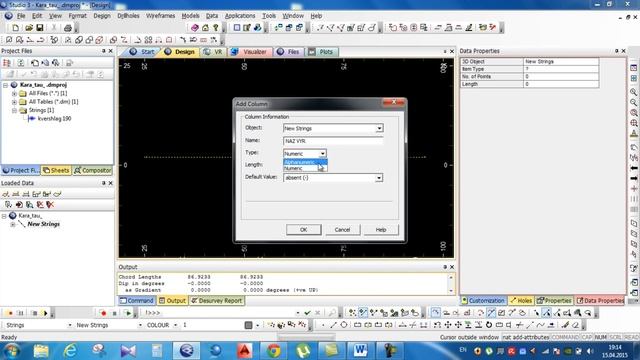The height and width of the screenshot is (360, 640).
Task: Save project with floppy disk icon
Action: (40, 28)
